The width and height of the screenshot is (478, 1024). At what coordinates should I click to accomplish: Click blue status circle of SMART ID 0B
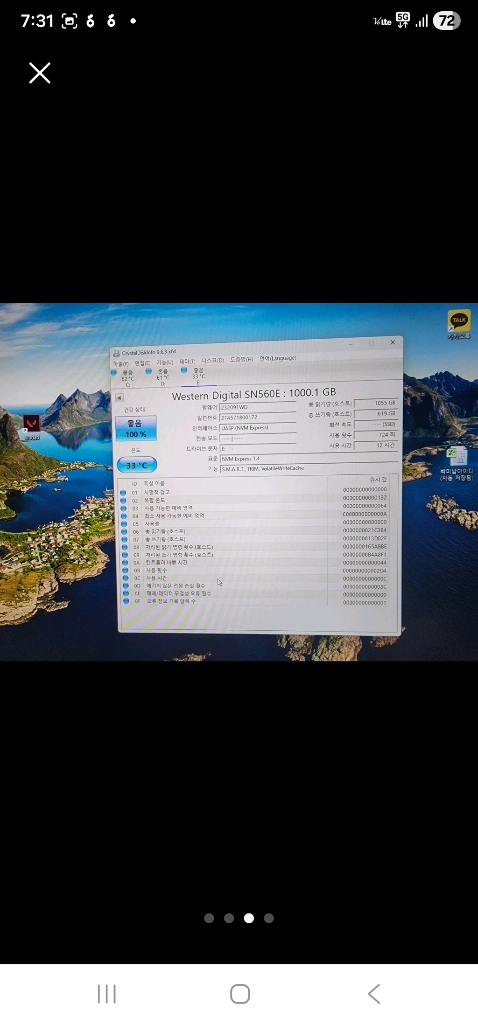(x=124, y=570)
